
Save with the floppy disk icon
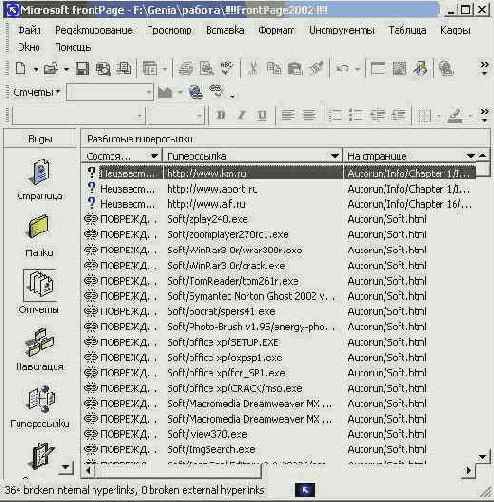coord(82,69)
